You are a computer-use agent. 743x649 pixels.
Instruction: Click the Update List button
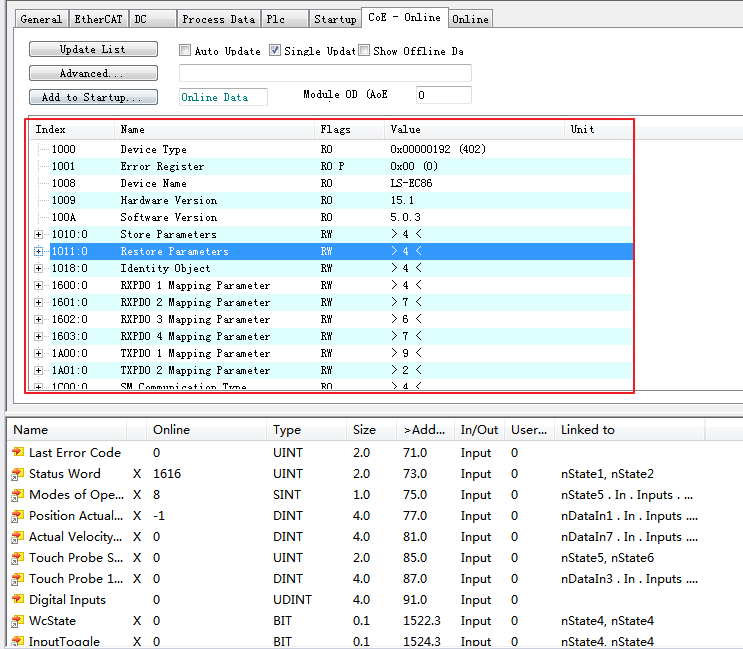tap(93, 49)
